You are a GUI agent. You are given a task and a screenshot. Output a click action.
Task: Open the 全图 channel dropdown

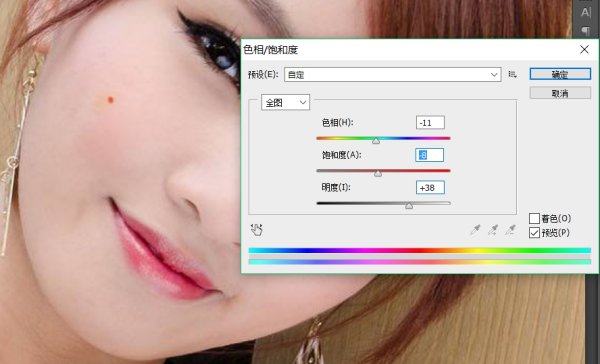[285, 103]
